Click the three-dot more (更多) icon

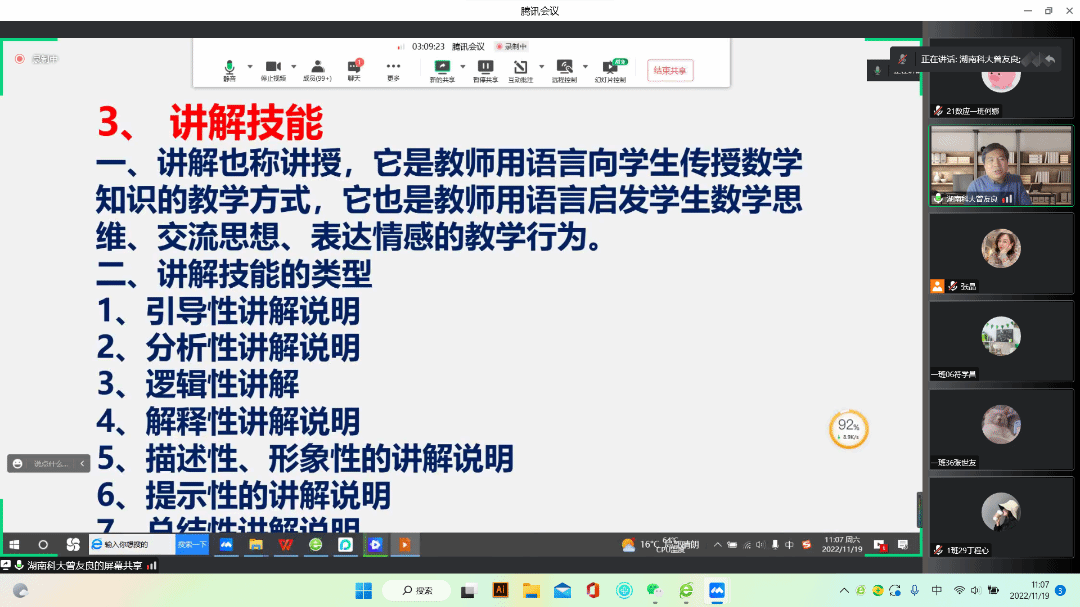click(393, 67)
